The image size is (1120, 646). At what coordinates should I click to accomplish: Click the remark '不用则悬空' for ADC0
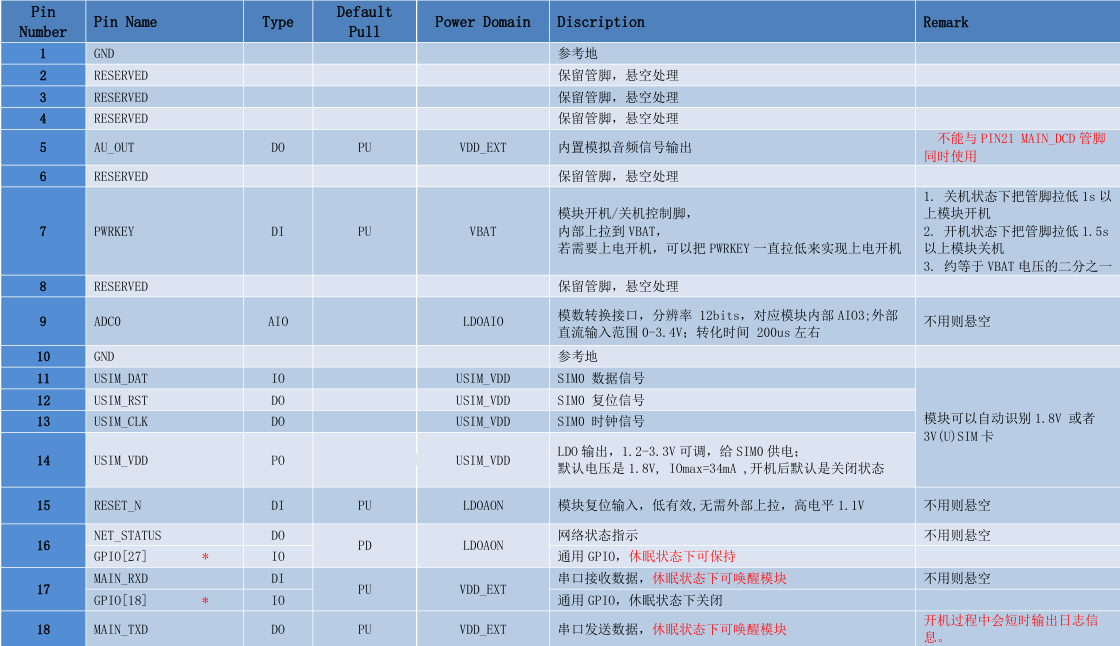957,322
